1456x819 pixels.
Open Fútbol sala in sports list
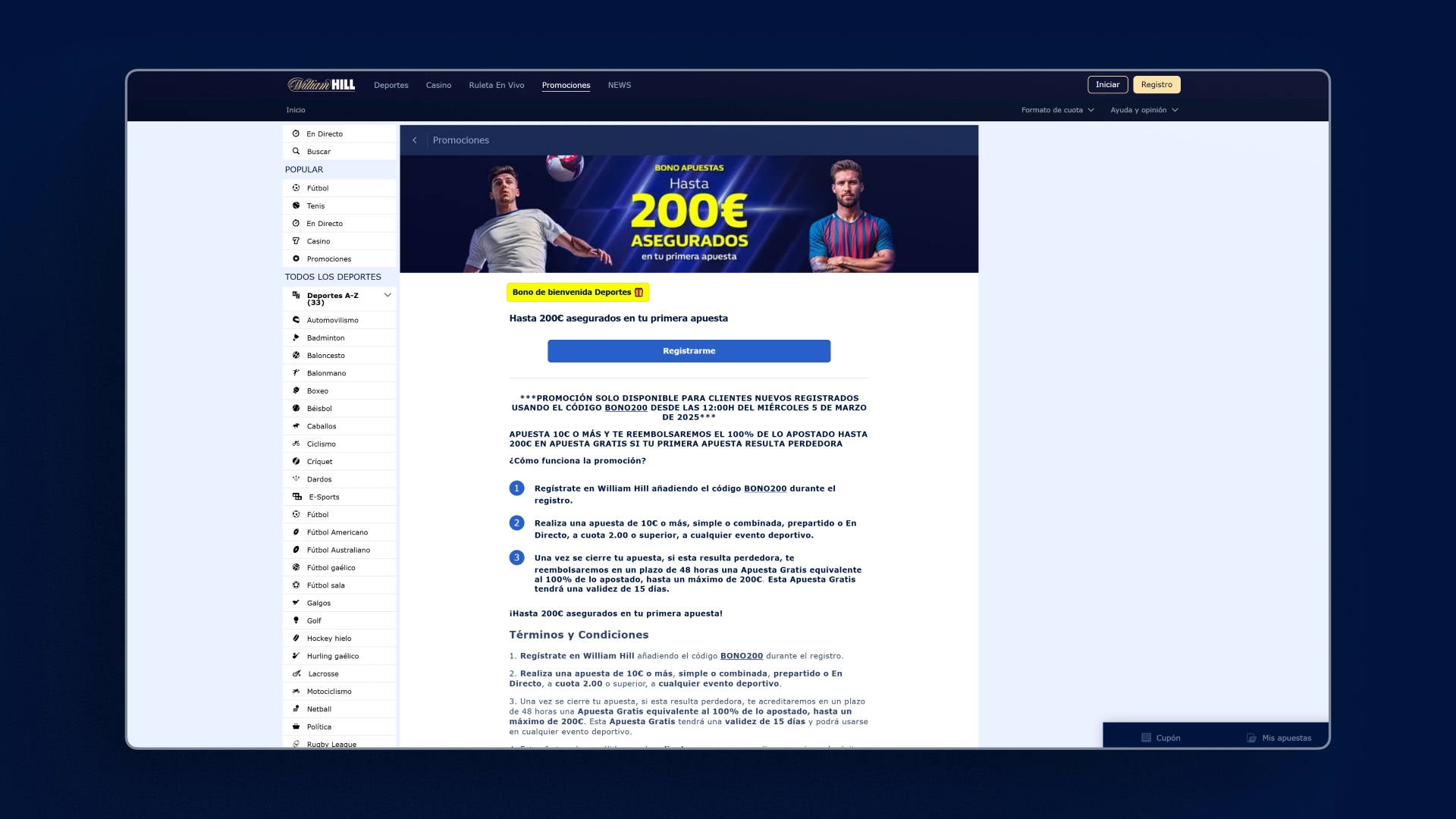(x=340, y=585)
